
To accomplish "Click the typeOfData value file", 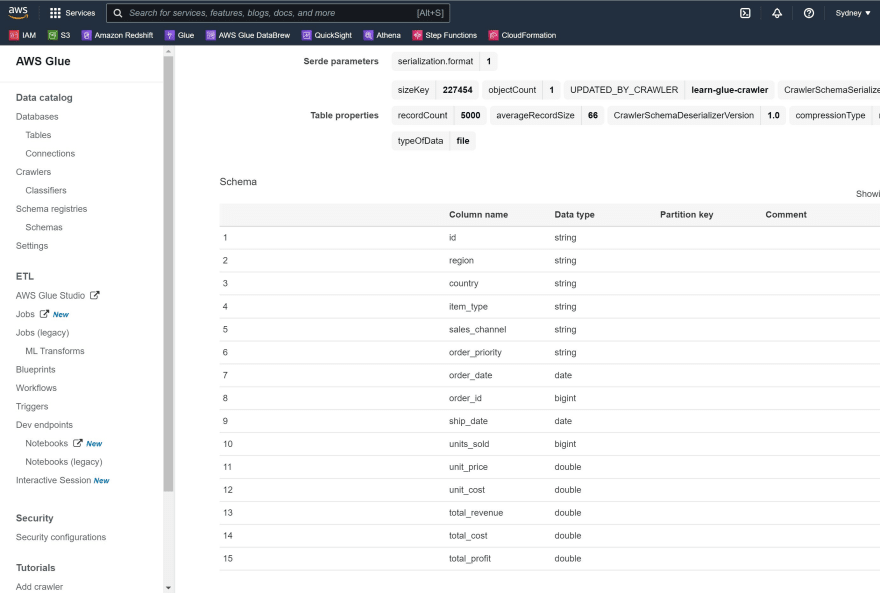I will [462, 141].
